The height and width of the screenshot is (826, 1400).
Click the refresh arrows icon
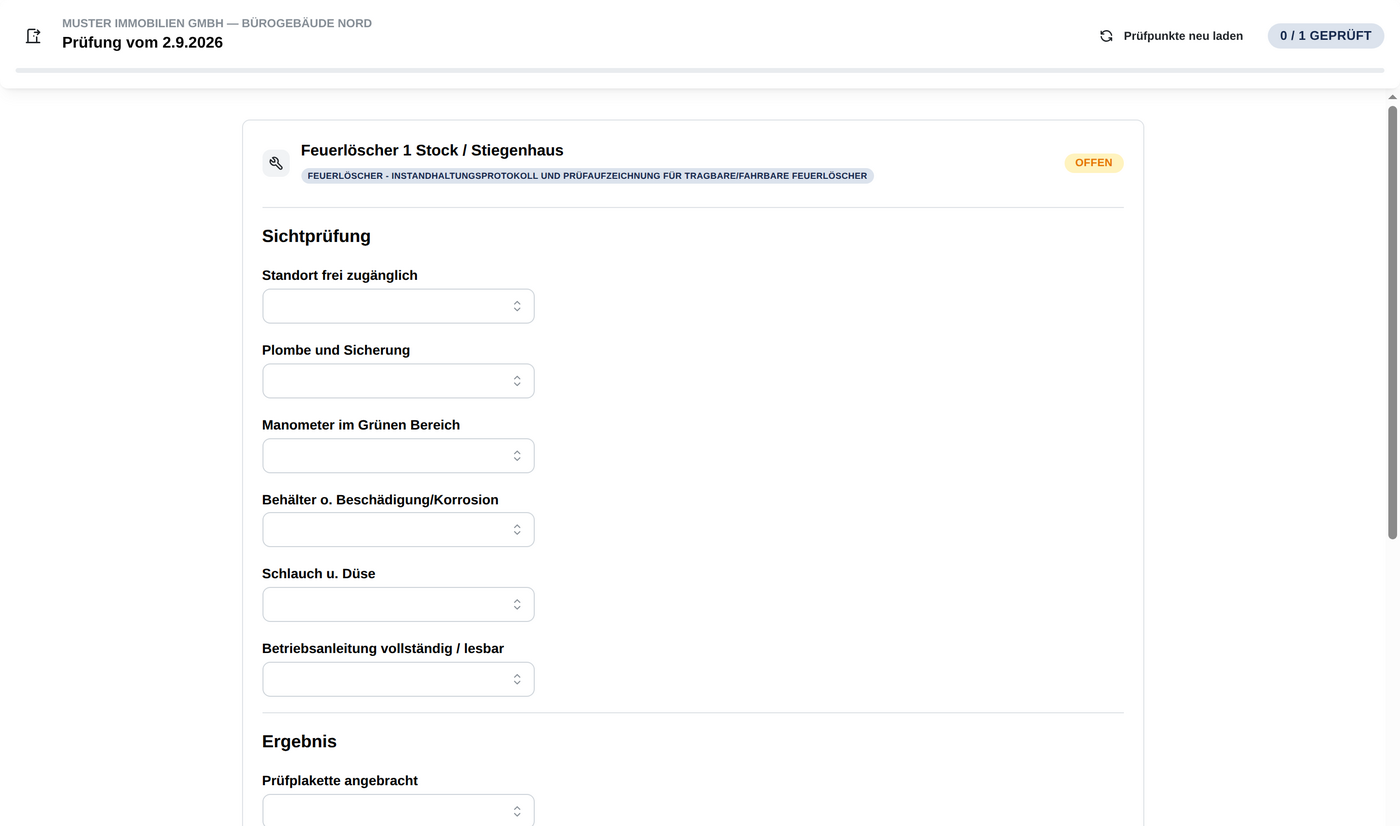click(x=1106, y=36)
